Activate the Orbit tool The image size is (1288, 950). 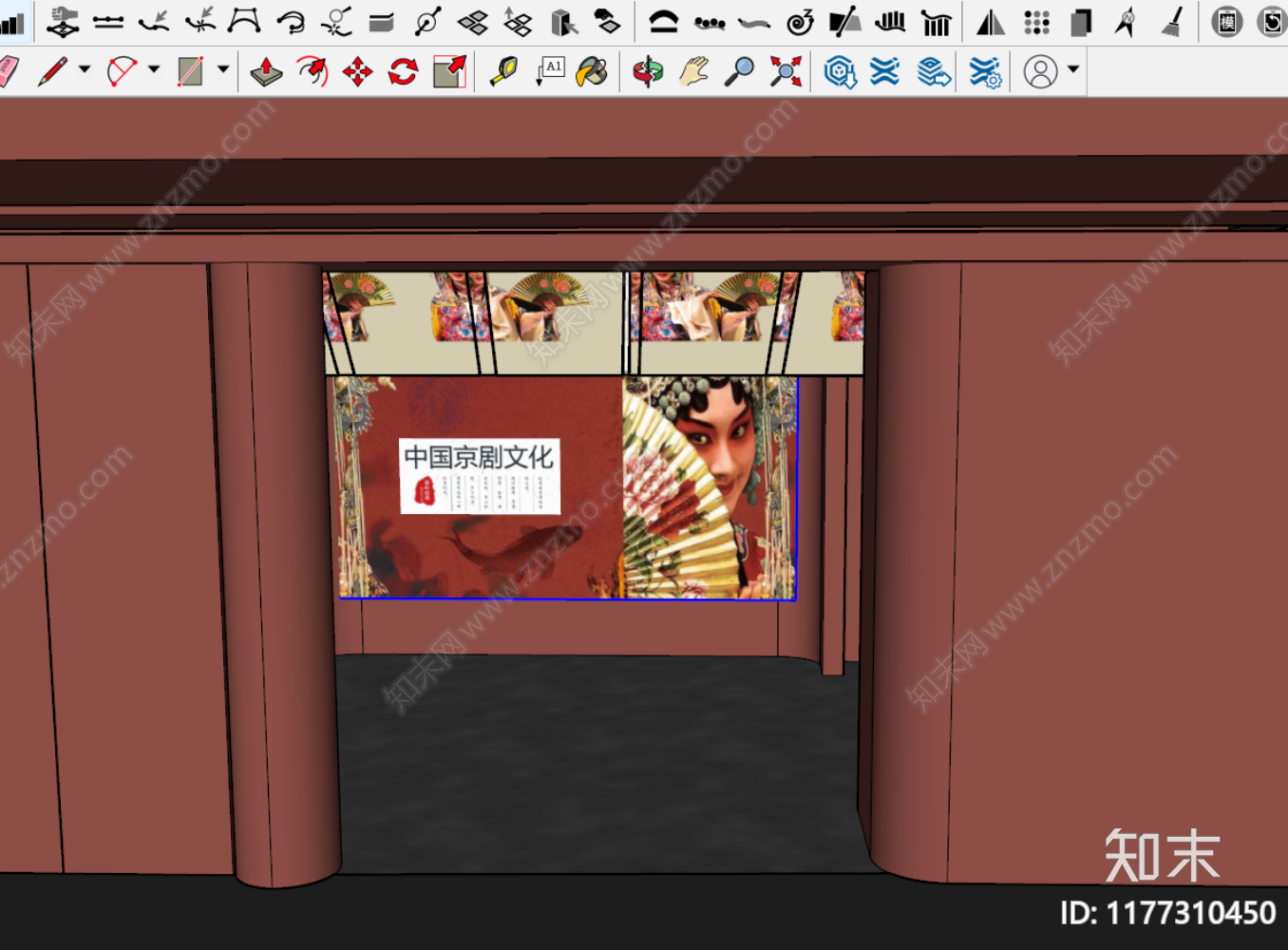coord(648,71)
